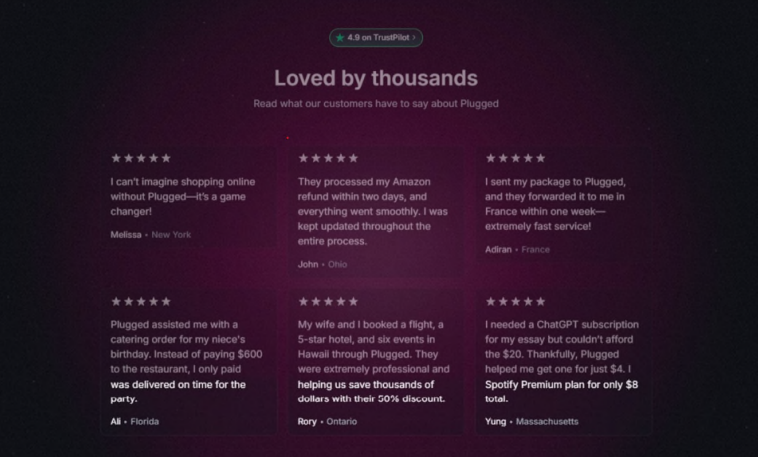Select reviewer name Yung from Massachusetts
Screen dimensions: 758x457
[497, 421]
